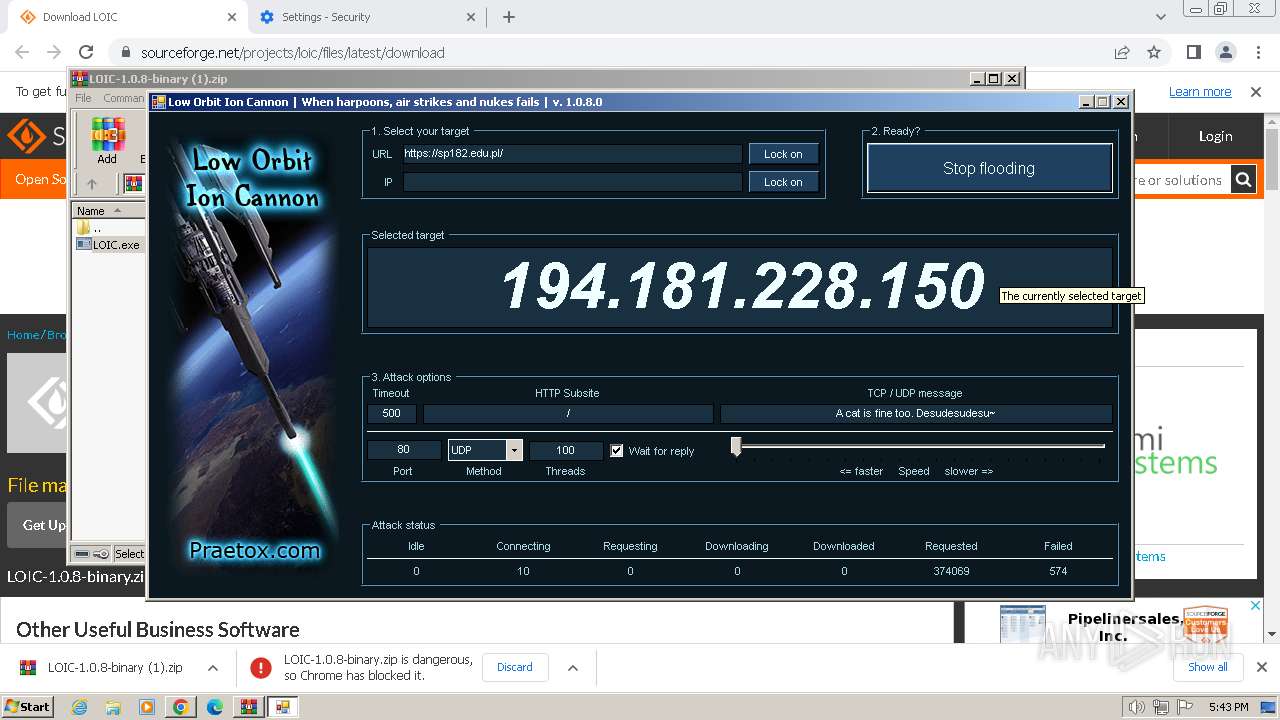
Task: Close the Download LOIC tab
Action: pos(232,17)
